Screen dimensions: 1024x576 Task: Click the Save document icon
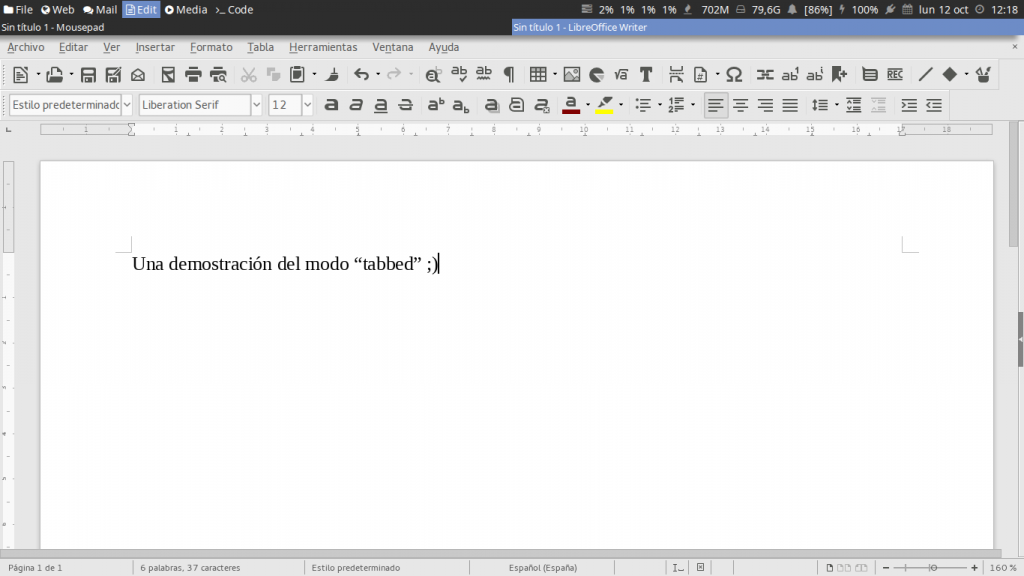[x=88, y=74]
